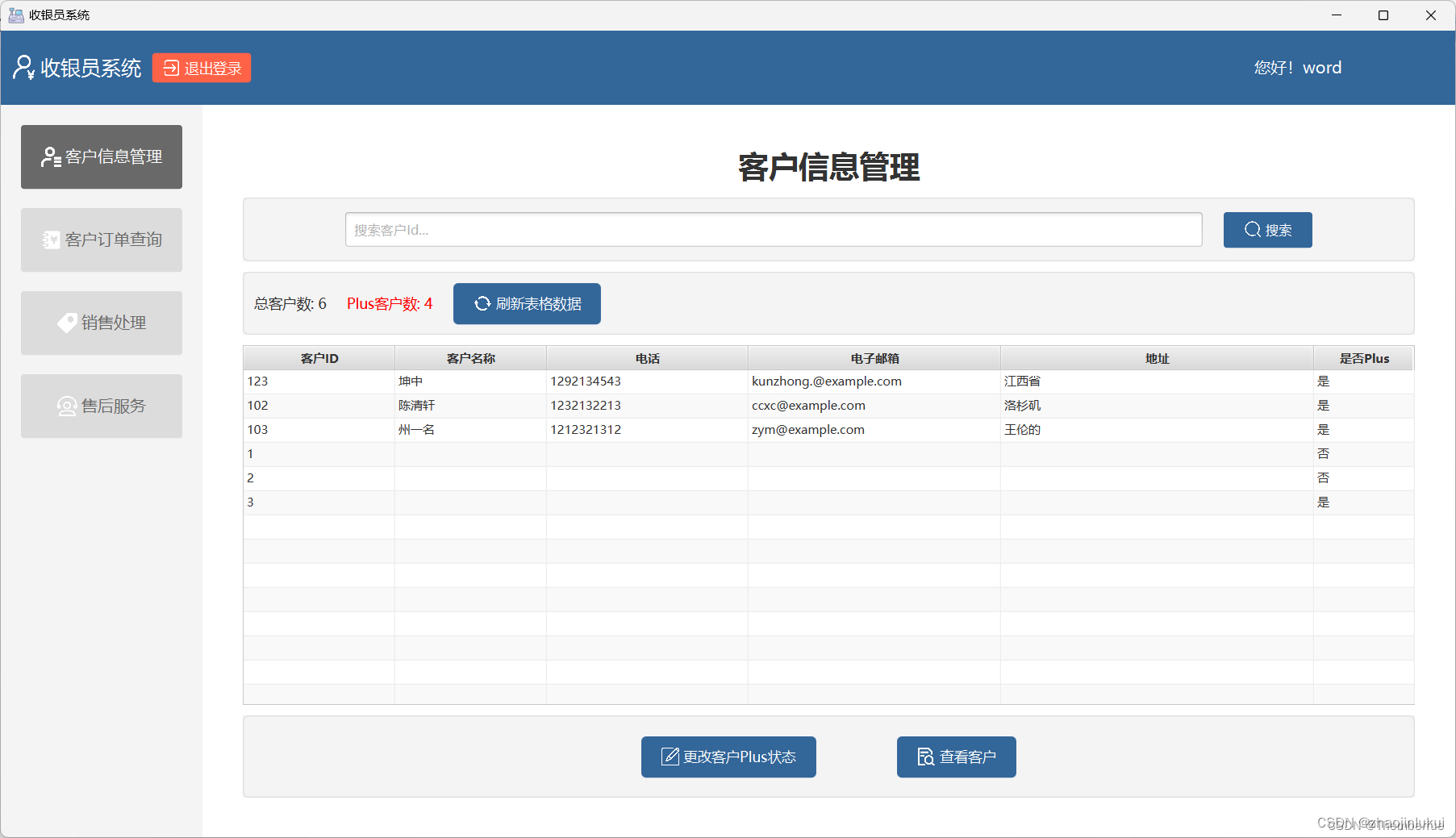This screenshot has width=1456, height=838.
Task: Close the 收银员系统 window
Action: (1431, 15)
